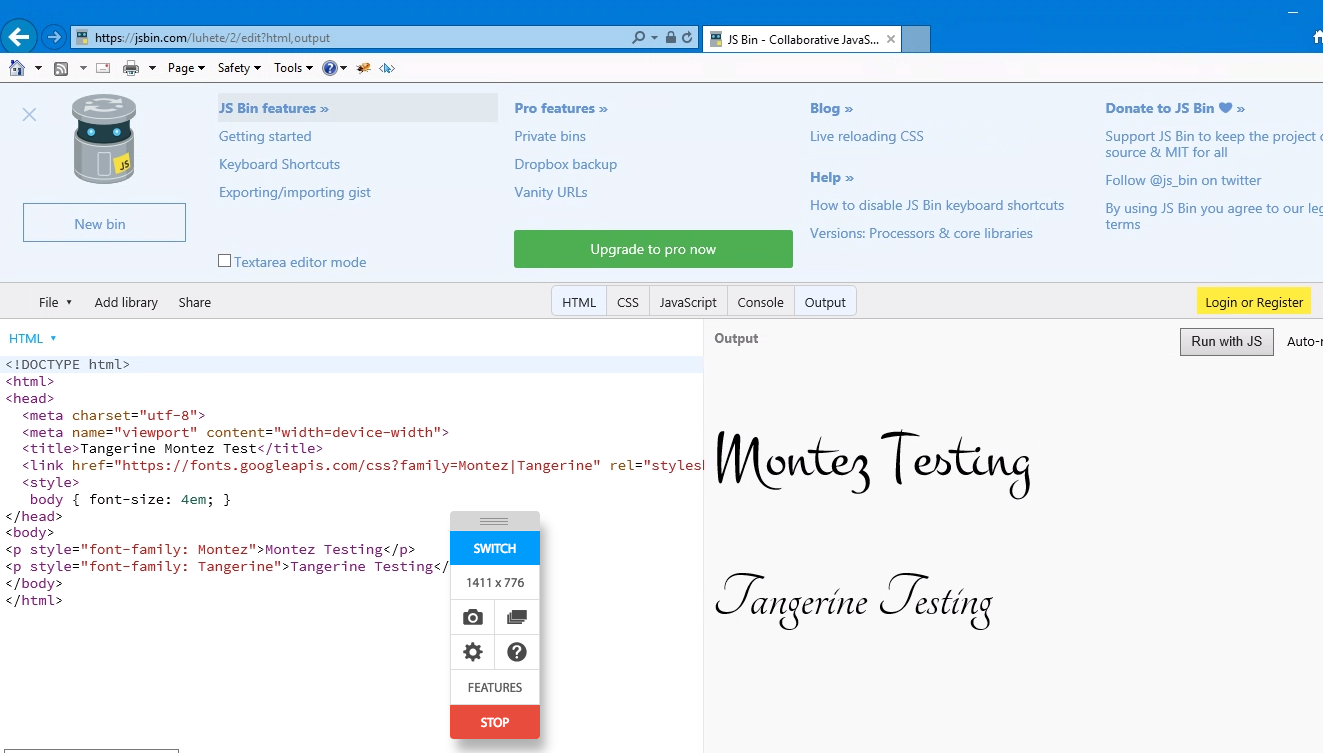Image resolution: width=1323 pixels, height=753 pixels.
Task: Open the Tools menu dropdown
Action: pos(293,68)
